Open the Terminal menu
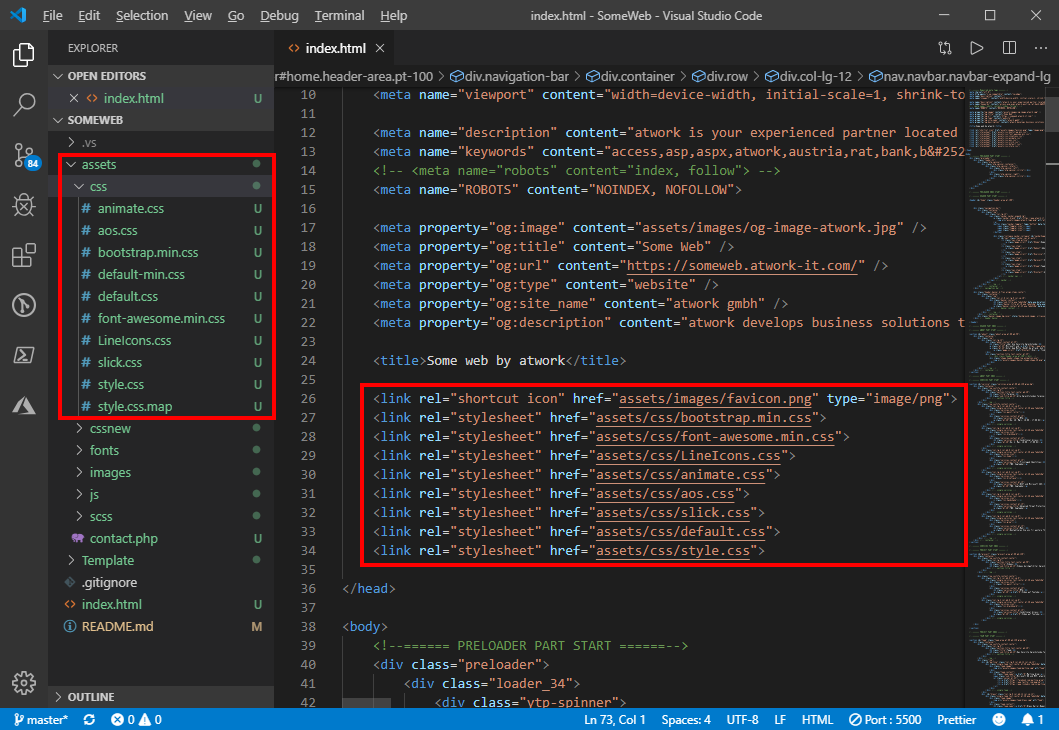 338,15
